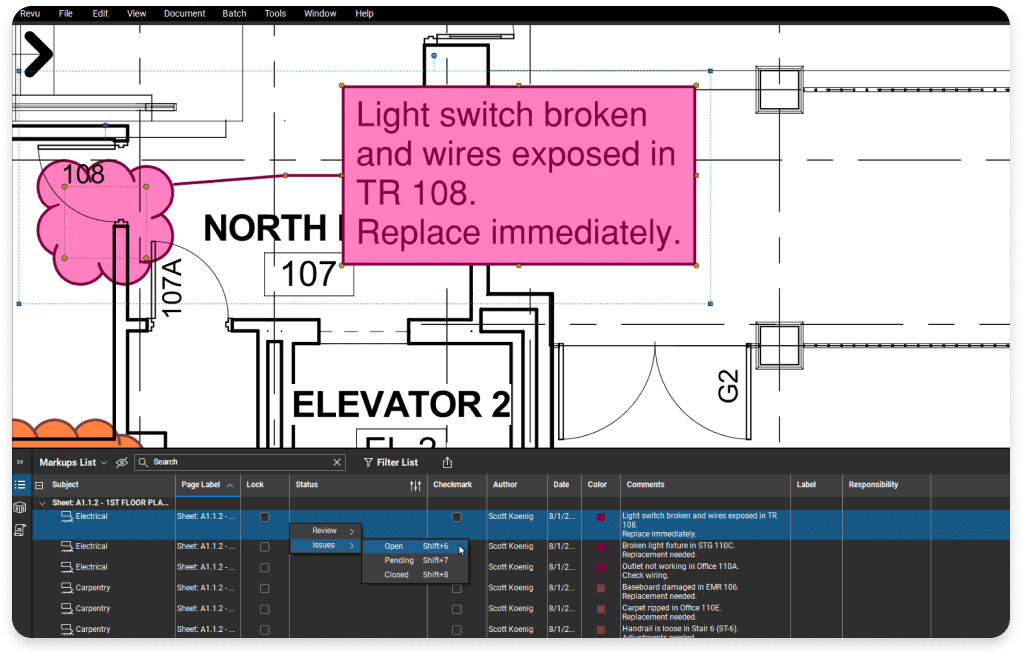The width and height of the screenshot is (1022, 656).
Task: Collapse the Markups List panel with the double-chevron icon
Action: pyautogui.click(x=20, y=462)
